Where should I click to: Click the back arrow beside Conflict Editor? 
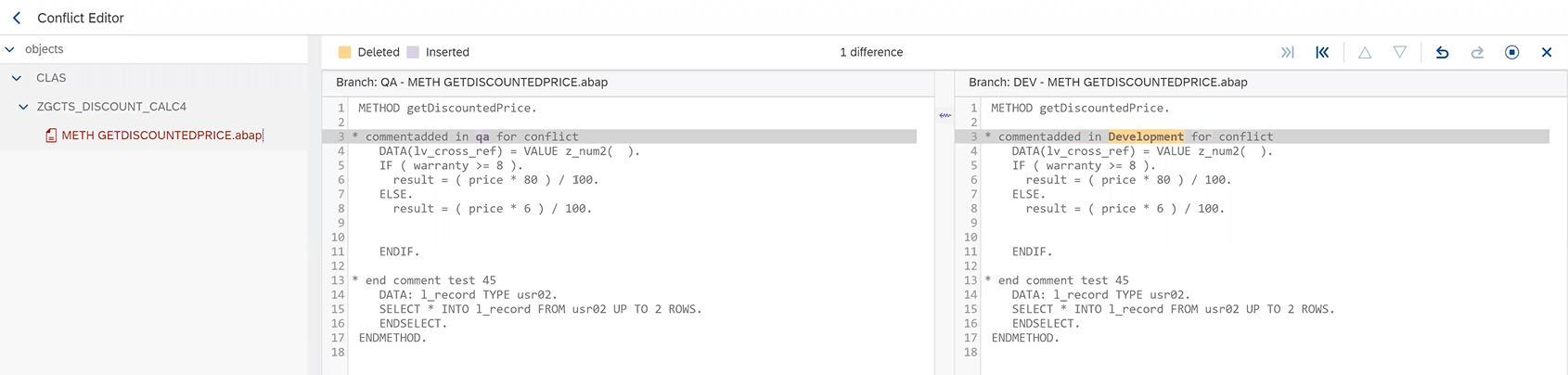17,18
